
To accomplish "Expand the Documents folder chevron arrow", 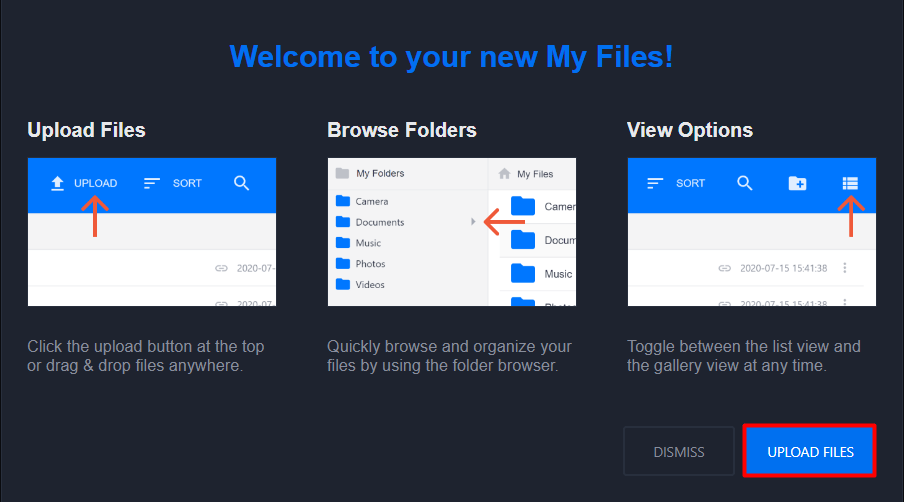I will tap(473, 222).
